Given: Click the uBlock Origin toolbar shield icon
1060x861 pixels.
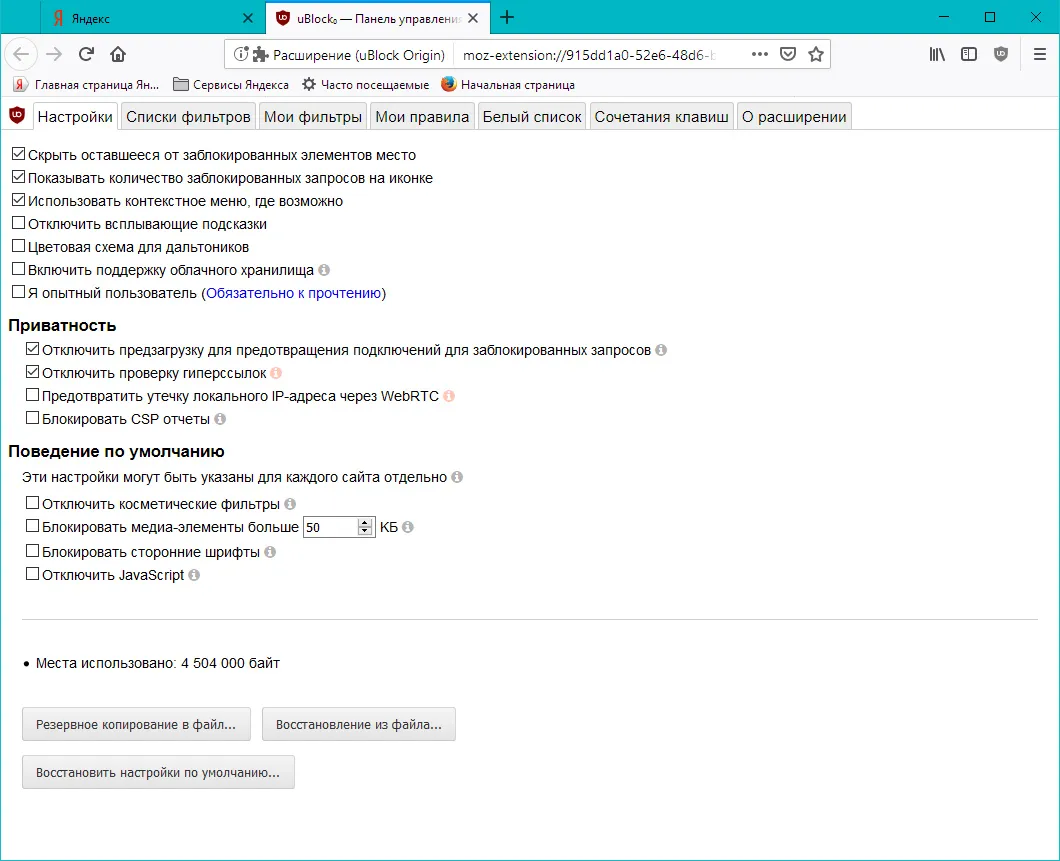Looking at the screenshot, I should tap(1001, 54).
